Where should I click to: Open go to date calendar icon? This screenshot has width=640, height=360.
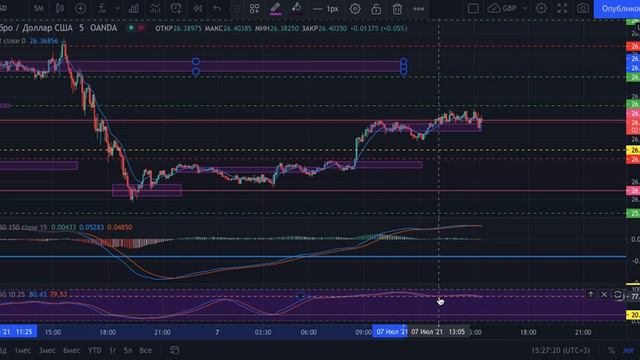(x=174, y=350)
